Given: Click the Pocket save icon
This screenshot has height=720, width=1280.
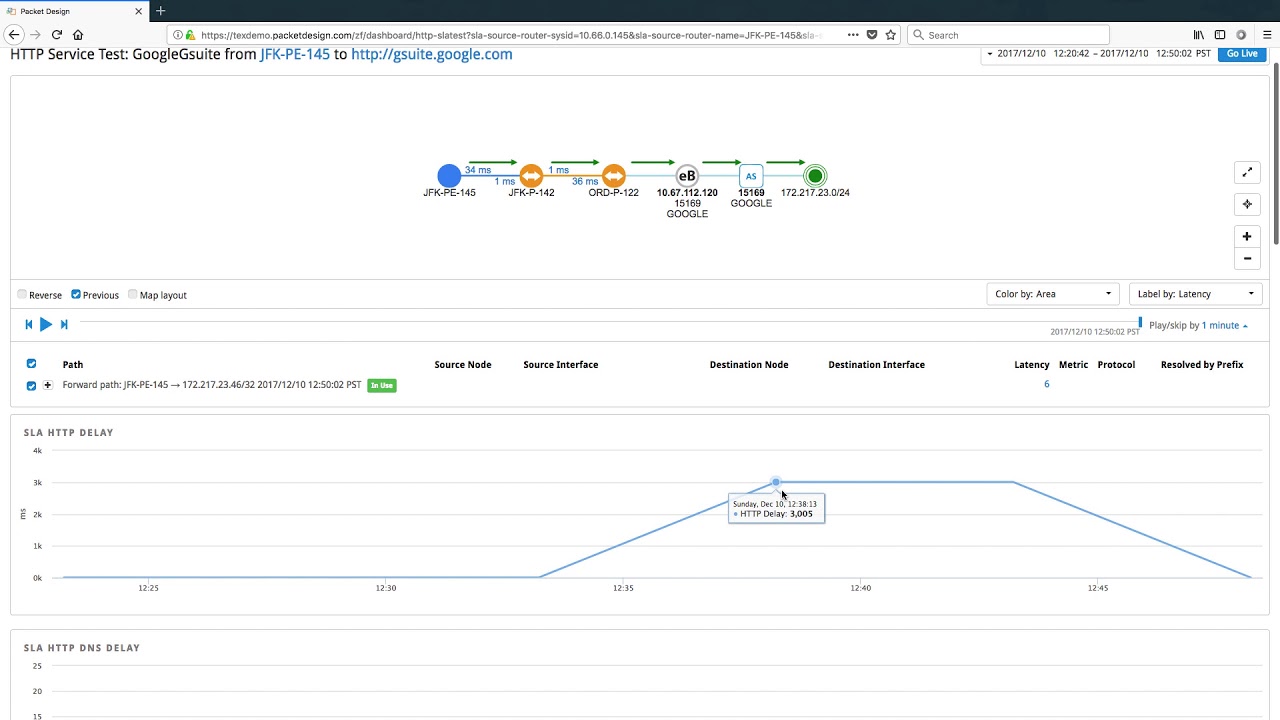Looking at the screenshot, I should point(872,35).
